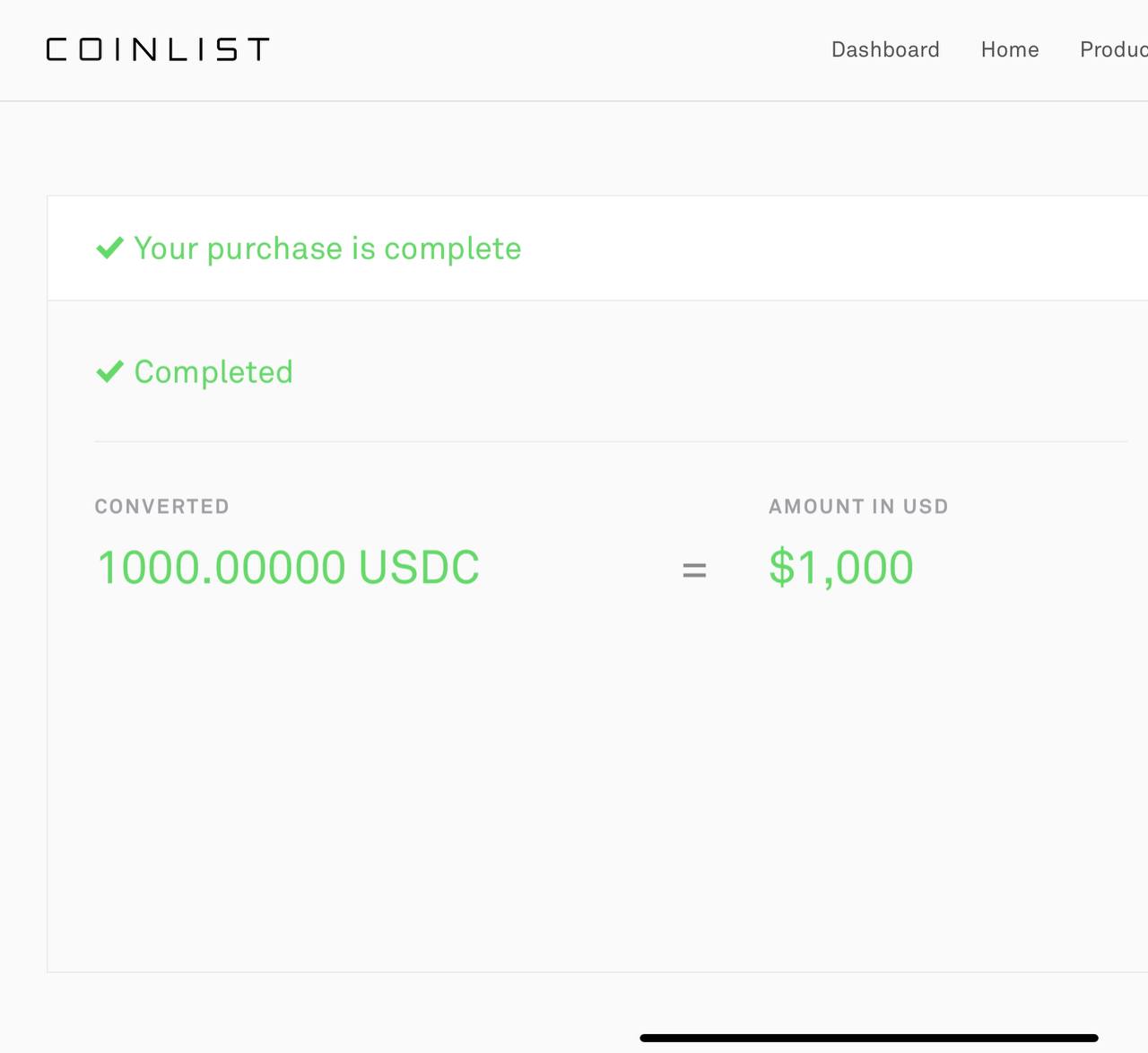This screenshot has height=1053, width=1148.
Task: Go to the Home navigation link
Action: point(1010,49)
